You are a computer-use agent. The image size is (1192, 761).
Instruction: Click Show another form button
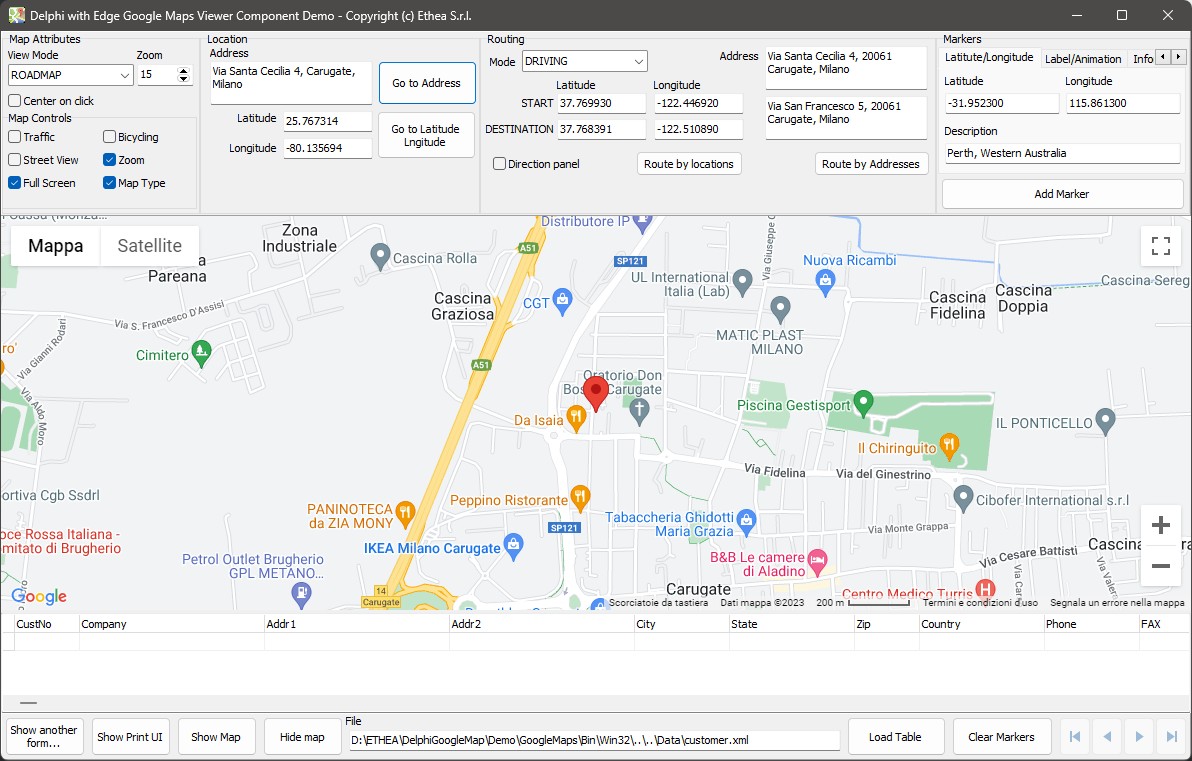point(43,737)
